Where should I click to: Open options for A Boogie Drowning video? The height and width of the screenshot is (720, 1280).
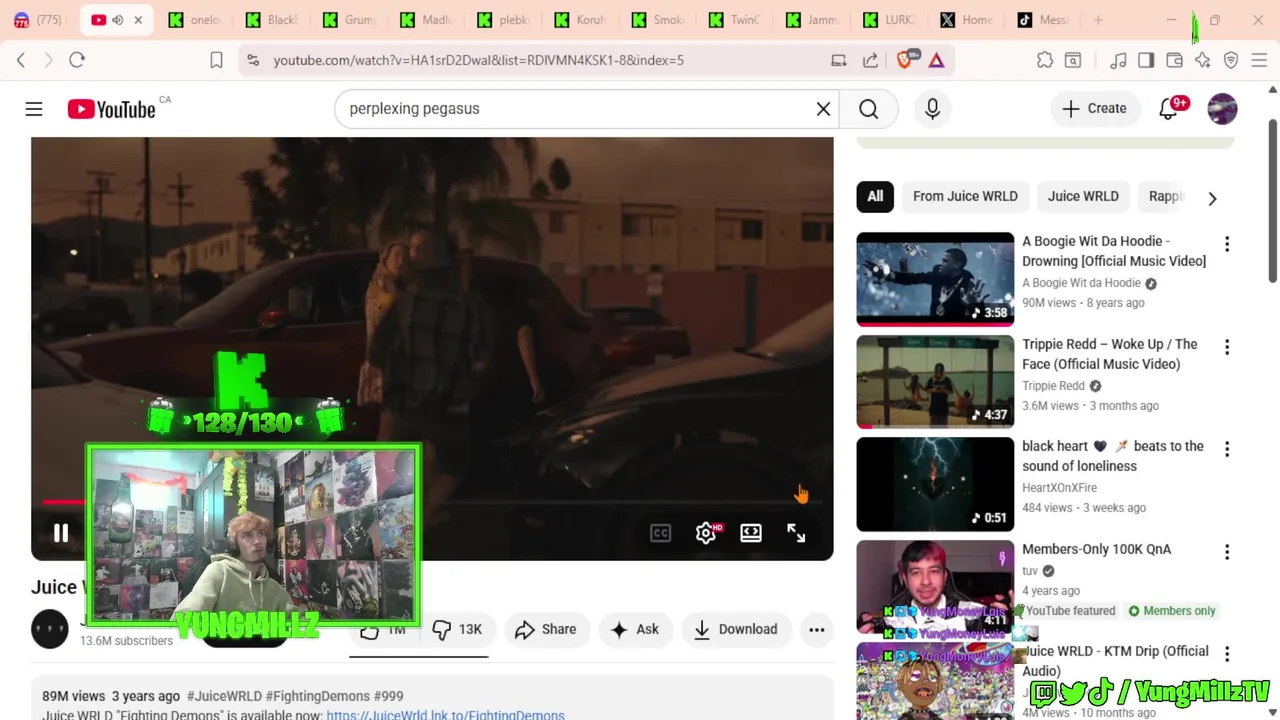pyautogui.click(x=1227, y=244)
